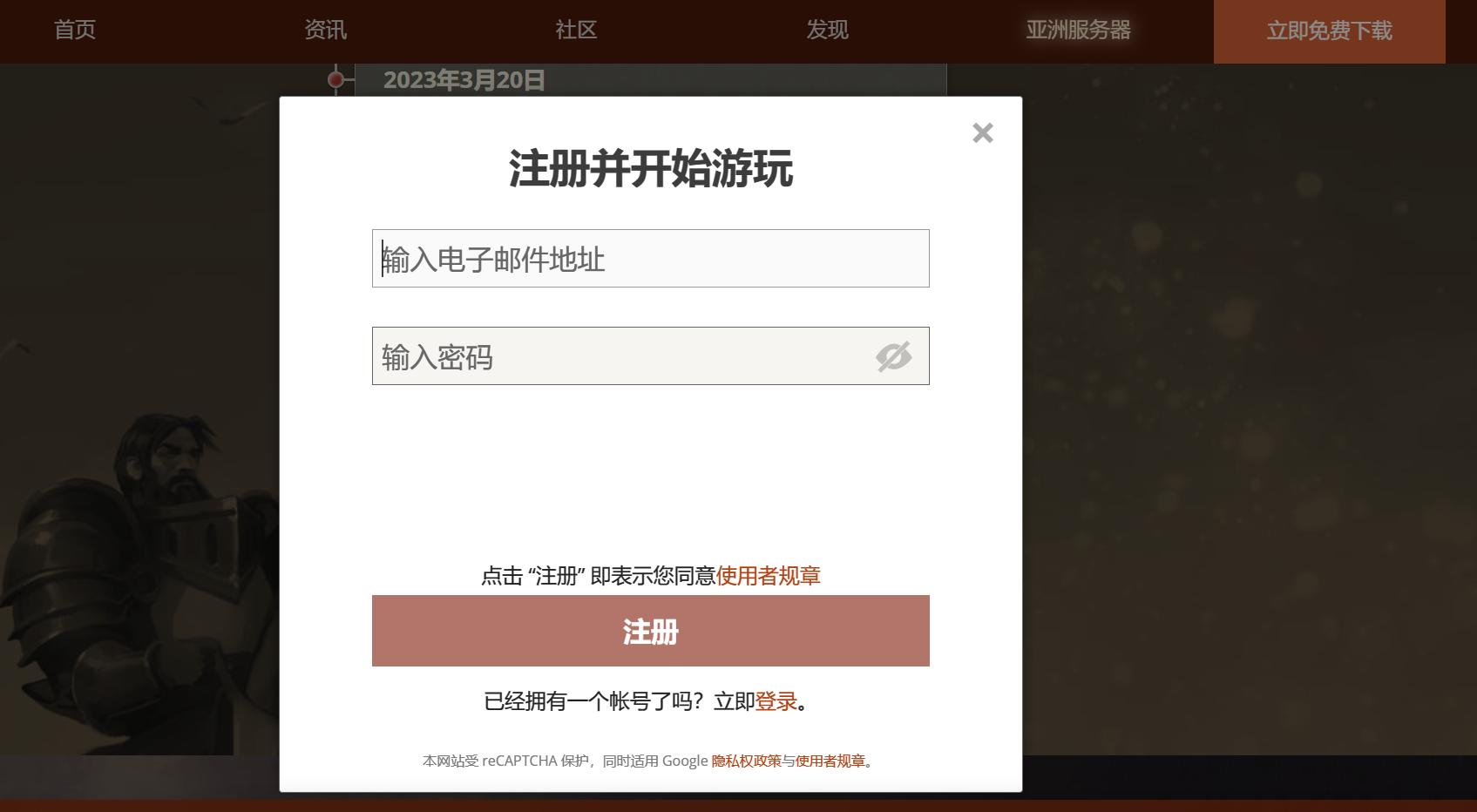Click the 2023年3月20日 timeline entry
The height and width of the screenshot is (812, 1477).
coord(464,79)
